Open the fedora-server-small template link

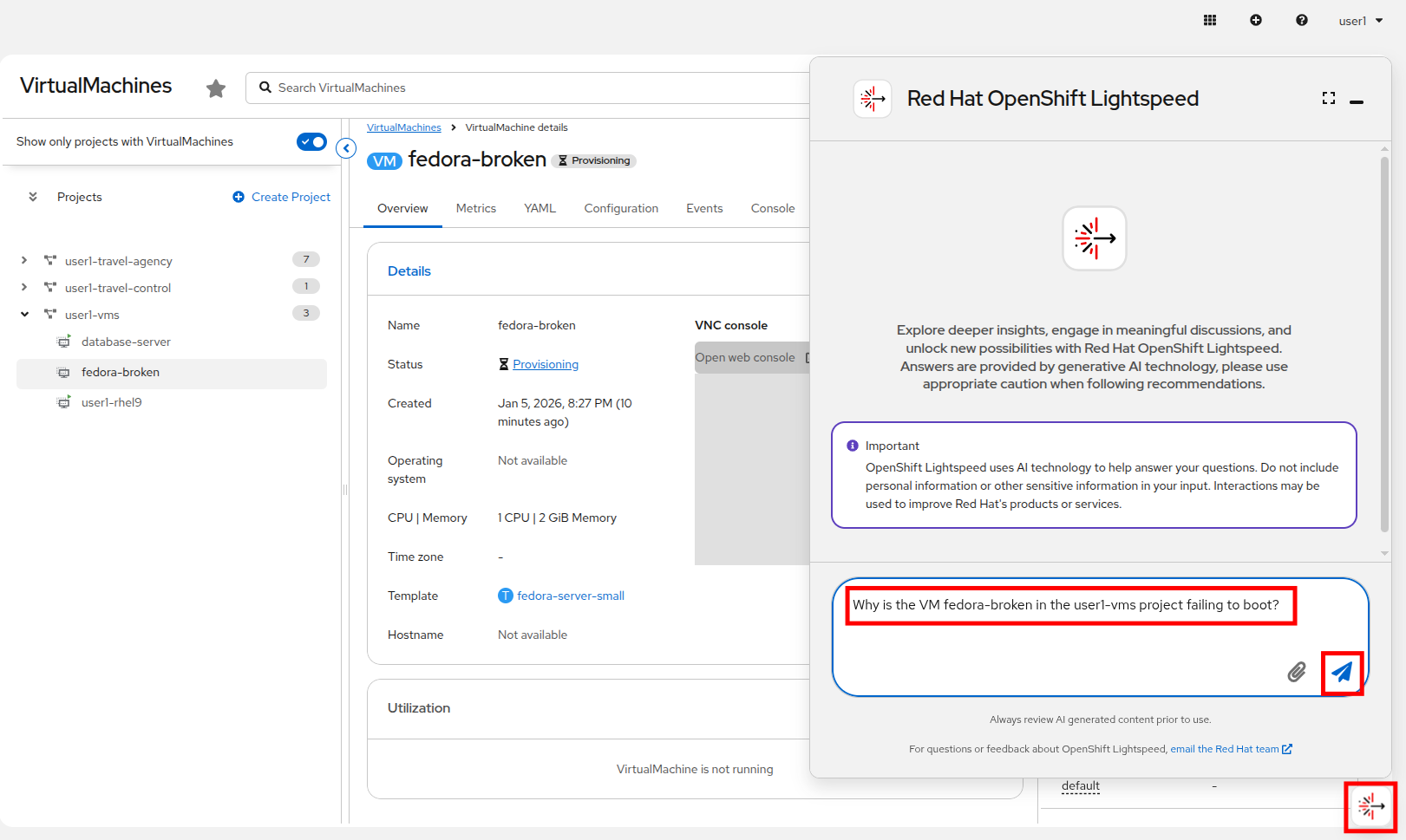[x=570, y=596]
